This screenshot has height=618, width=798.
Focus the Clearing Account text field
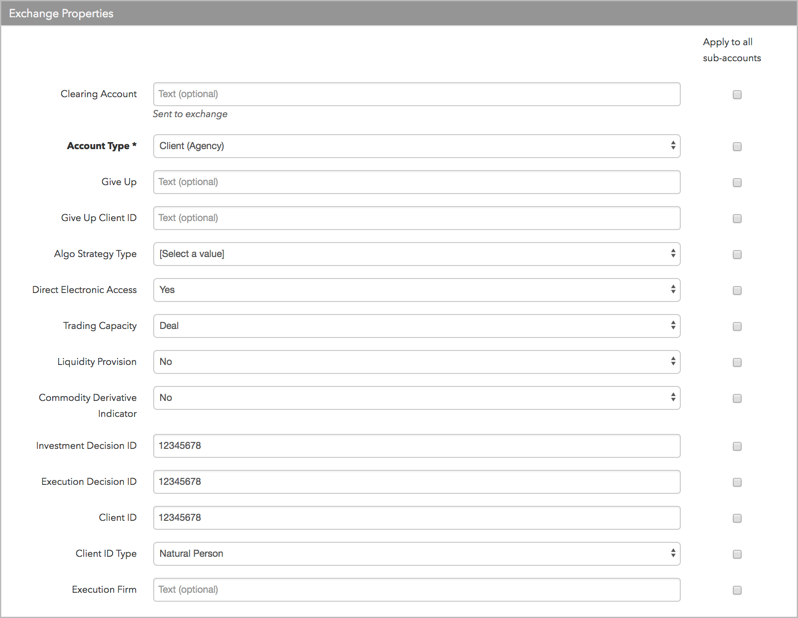point(417,94)
